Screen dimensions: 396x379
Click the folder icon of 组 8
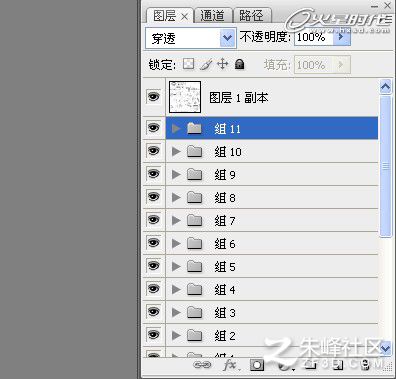195,197
